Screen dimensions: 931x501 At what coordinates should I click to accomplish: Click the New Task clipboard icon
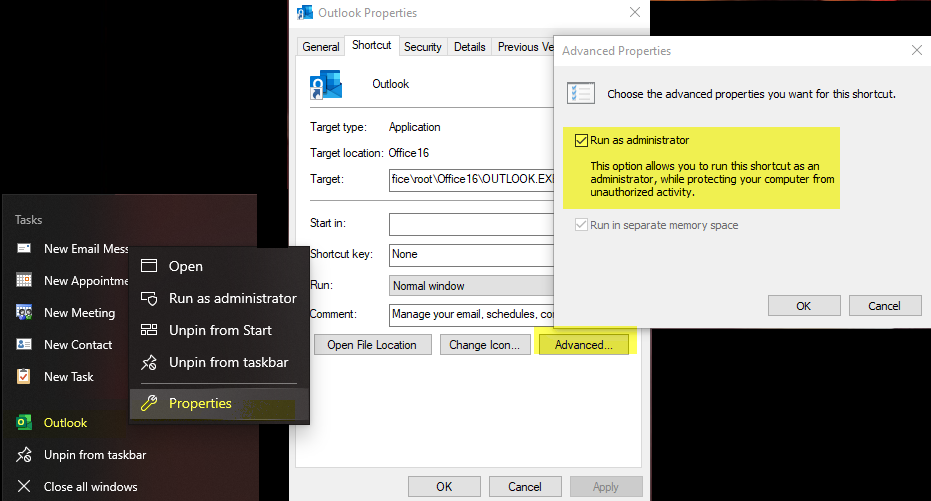(x=24, y=376)
